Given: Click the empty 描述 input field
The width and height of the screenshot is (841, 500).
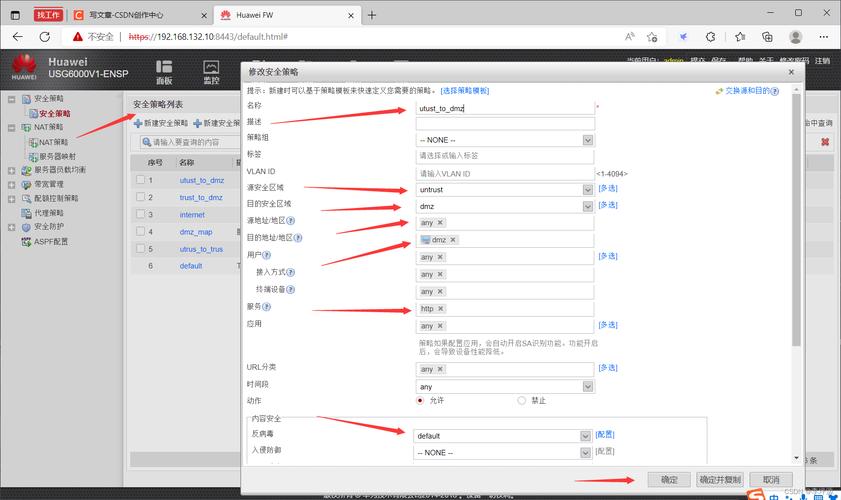Looking at the screenshot, I should pyautogui.click(x=505, y=124).
